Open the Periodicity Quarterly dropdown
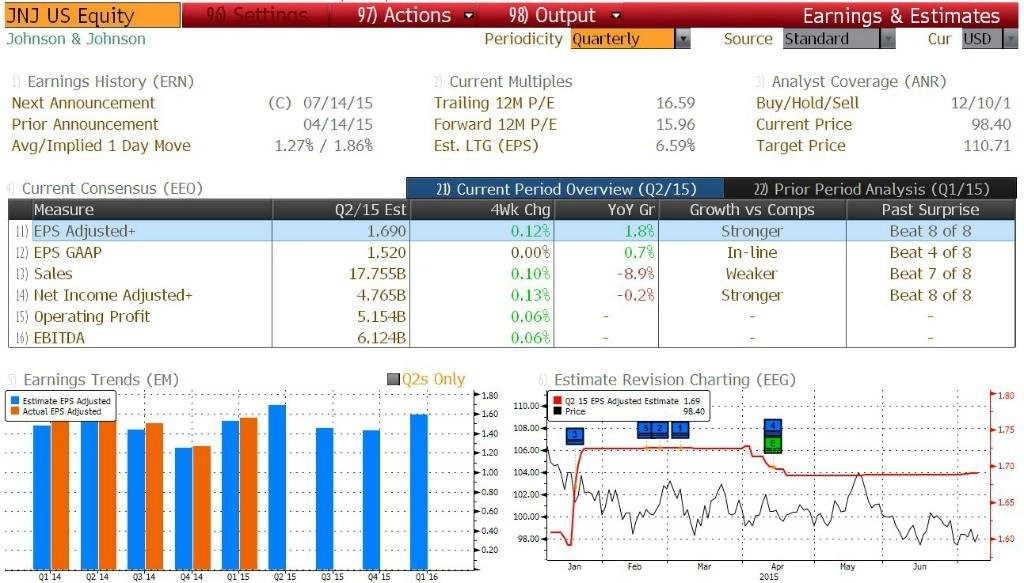1024x583 pixels. [x=682, y=39]
